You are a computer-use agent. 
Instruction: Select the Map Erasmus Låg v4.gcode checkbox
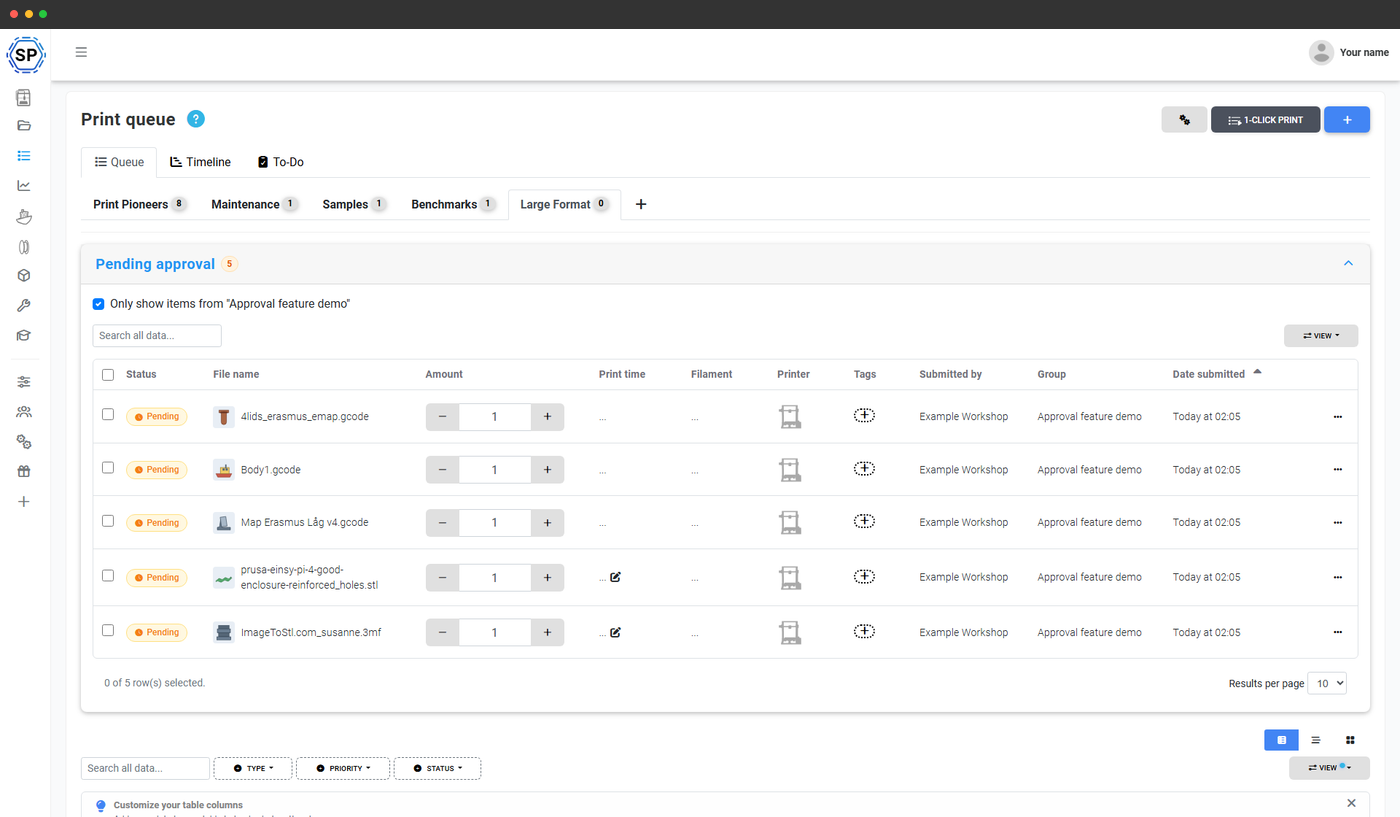point(108,520)
